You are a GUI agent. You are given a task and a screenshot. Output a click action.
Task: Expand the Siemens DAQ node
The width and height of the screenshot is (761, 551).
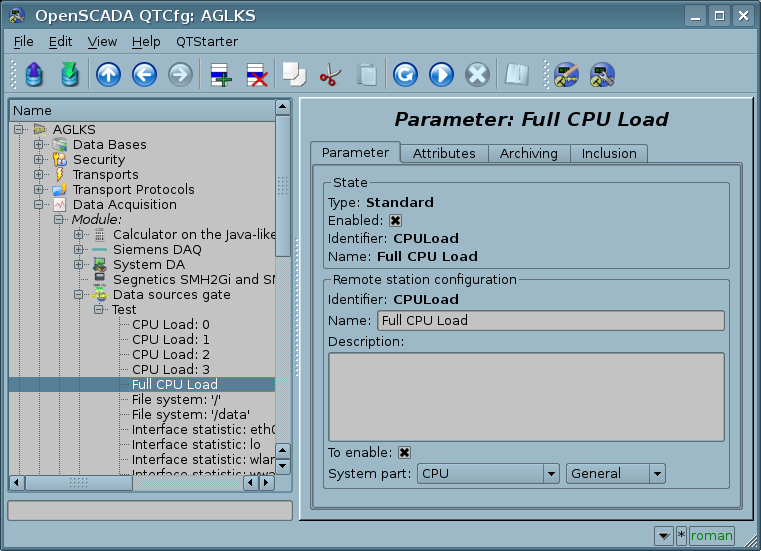click(x=79, y=250)
